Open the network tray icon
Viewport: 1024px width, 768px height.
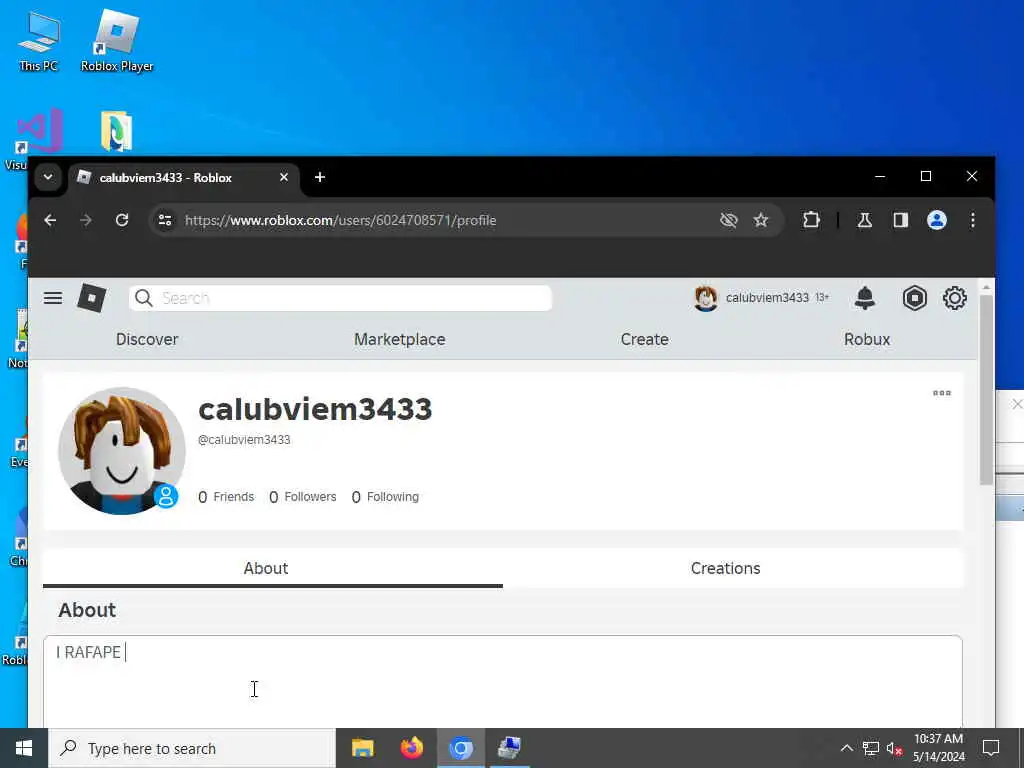[x=871, y=748]
